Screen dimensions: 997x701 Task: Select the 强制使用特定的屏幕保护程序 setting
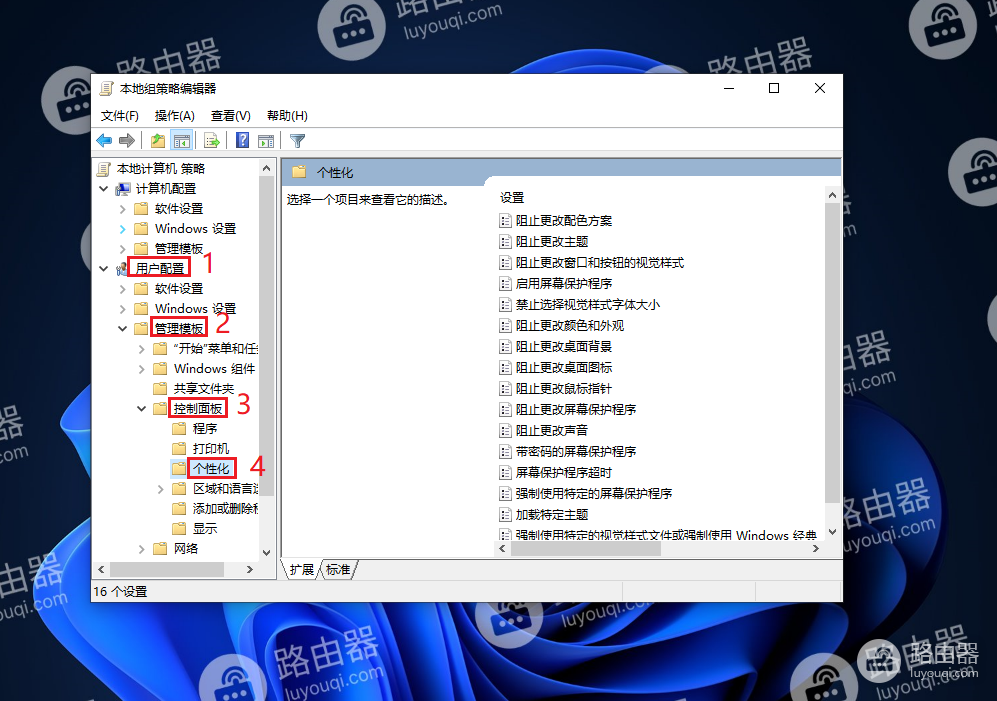click(594, 494)
